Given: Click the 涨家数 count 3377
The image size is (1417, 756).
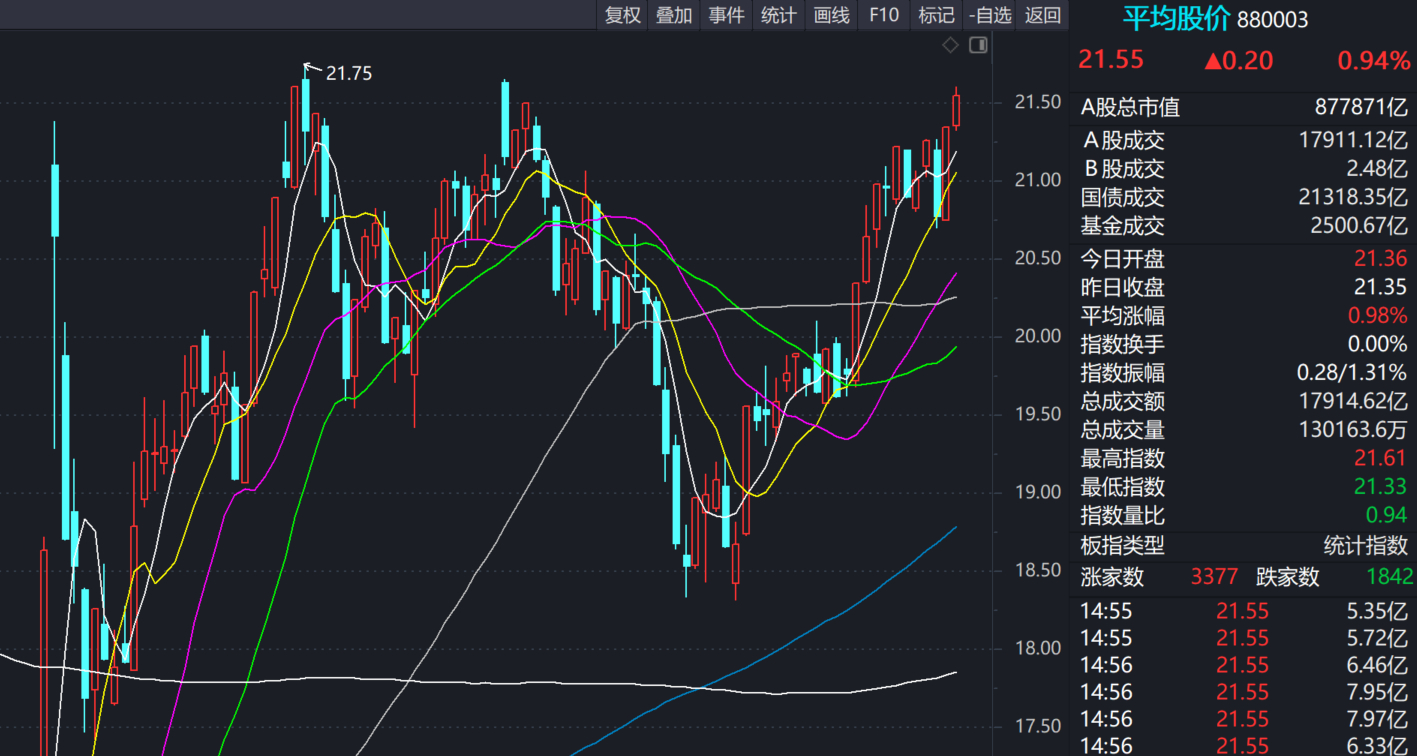Looking at the screenshot, I should pyautogui.click(x=1214, y=577).
